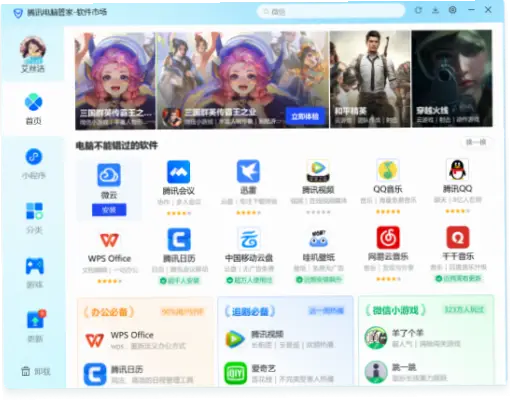This screenshot has width=510, height=400.
Task: Click the 网易云音乐 app icon
Action: (388, 237)
